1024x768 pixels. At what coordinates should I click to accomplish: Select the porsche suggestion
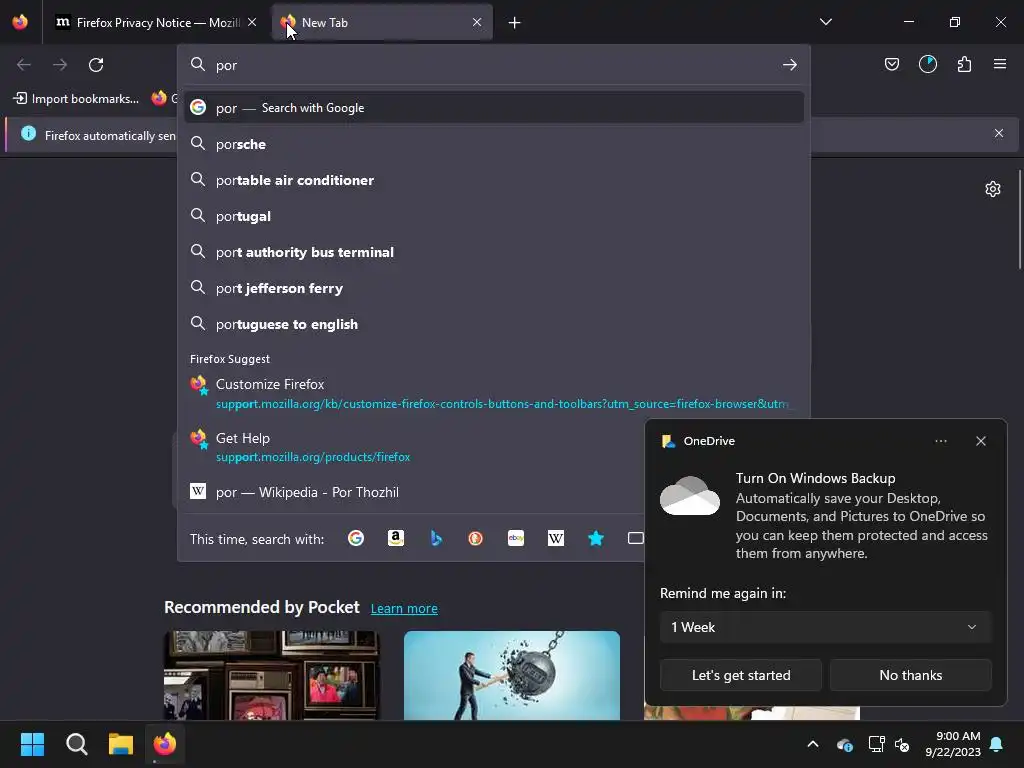[493, 144]
